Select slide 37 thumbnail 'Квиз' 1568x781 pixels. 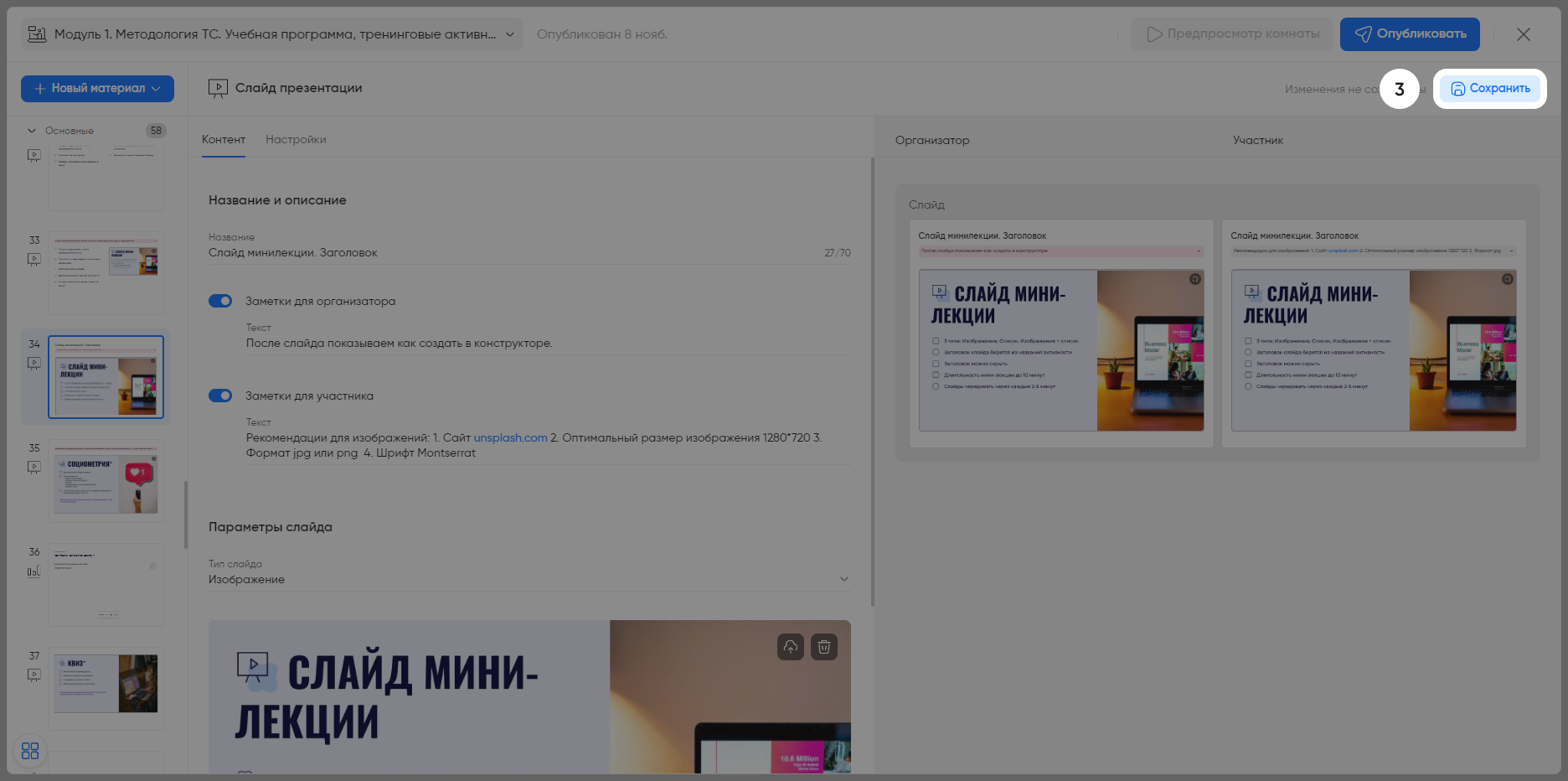click(106, 689)
